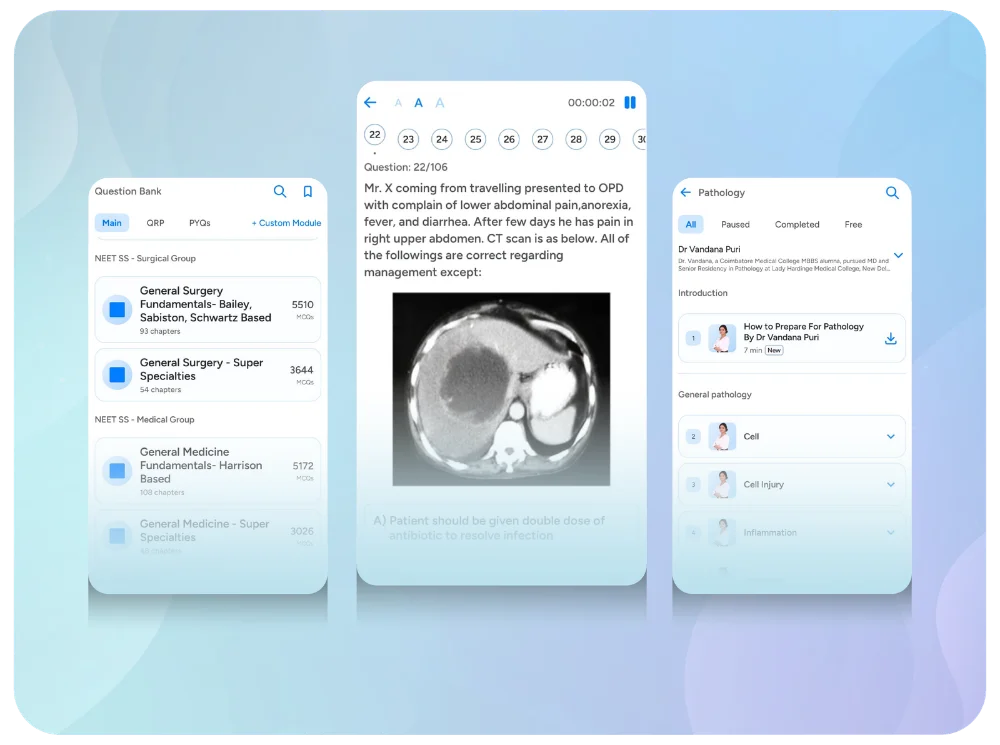Select the Completed filter
Screen dimensions: 1000x745
point(797,225)
